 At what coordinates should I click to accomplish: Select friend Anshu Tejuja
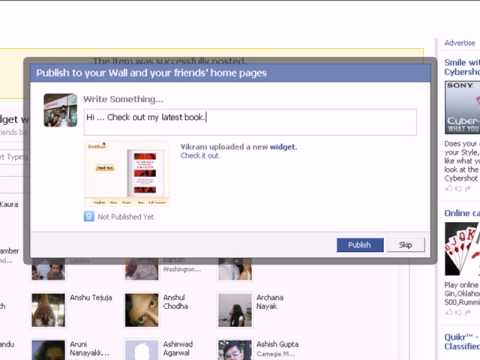click(91, 298)
